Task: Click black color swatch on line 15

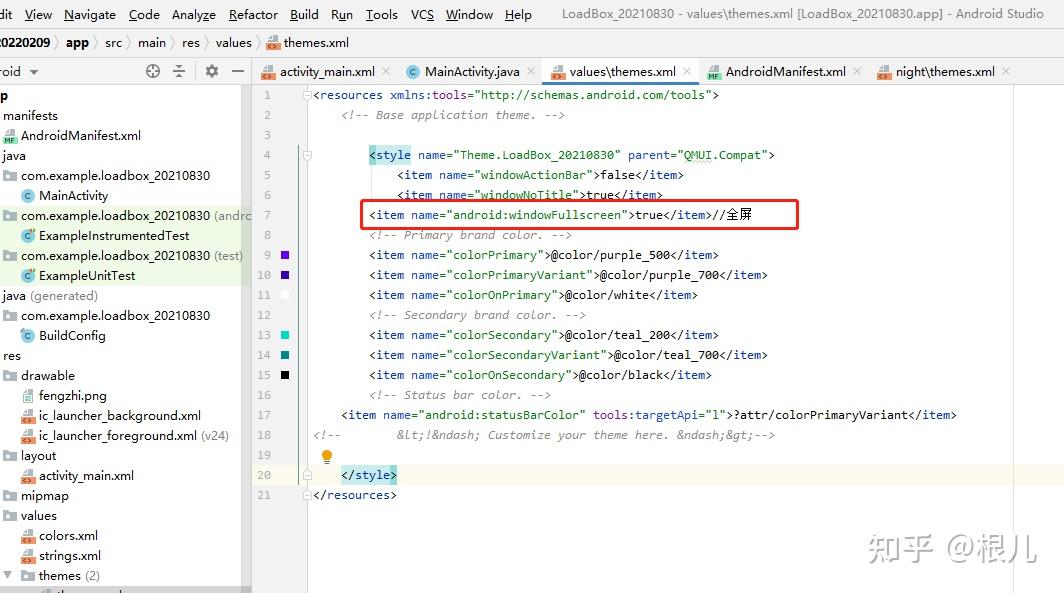Action: pyautogui.click(x=285, y=375)
